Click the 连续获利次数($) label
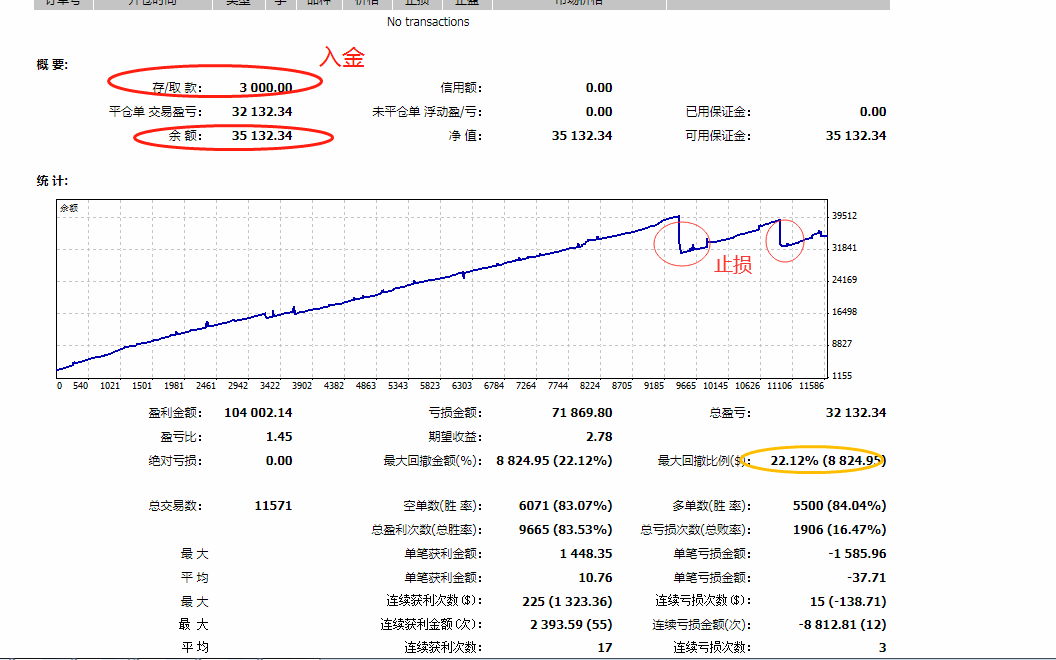 coord(434,601)
